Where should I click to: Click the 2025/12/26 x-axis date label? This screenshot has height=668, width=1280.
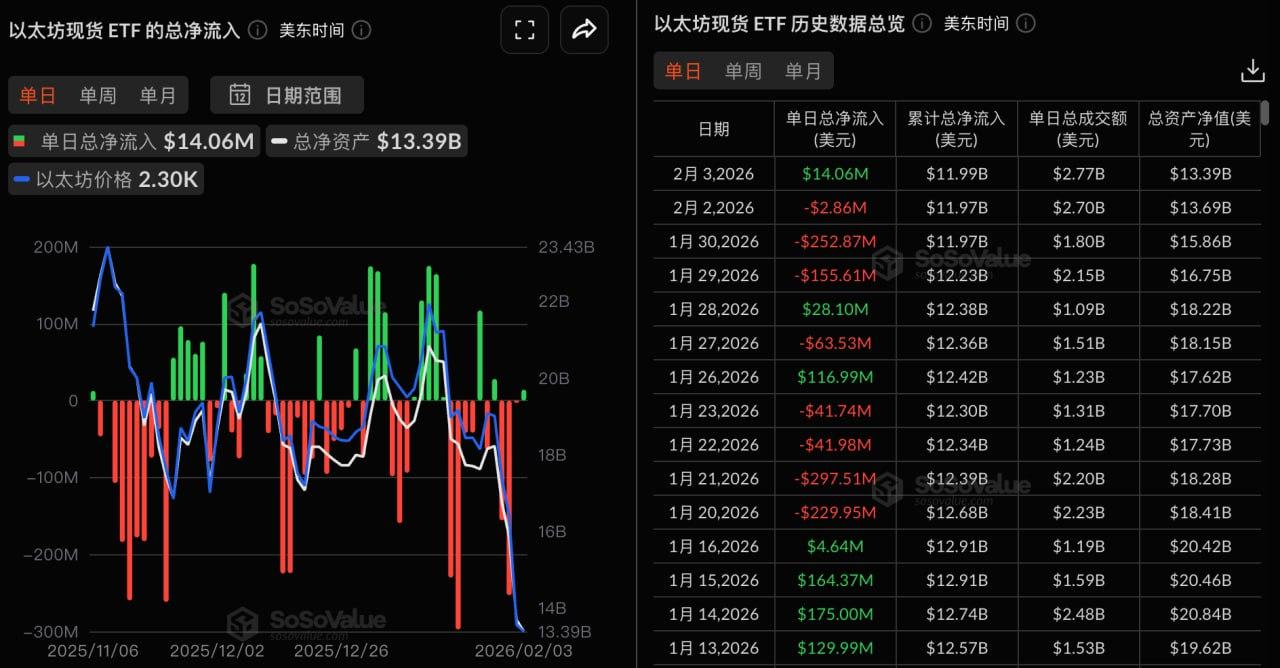pos(342,650)
